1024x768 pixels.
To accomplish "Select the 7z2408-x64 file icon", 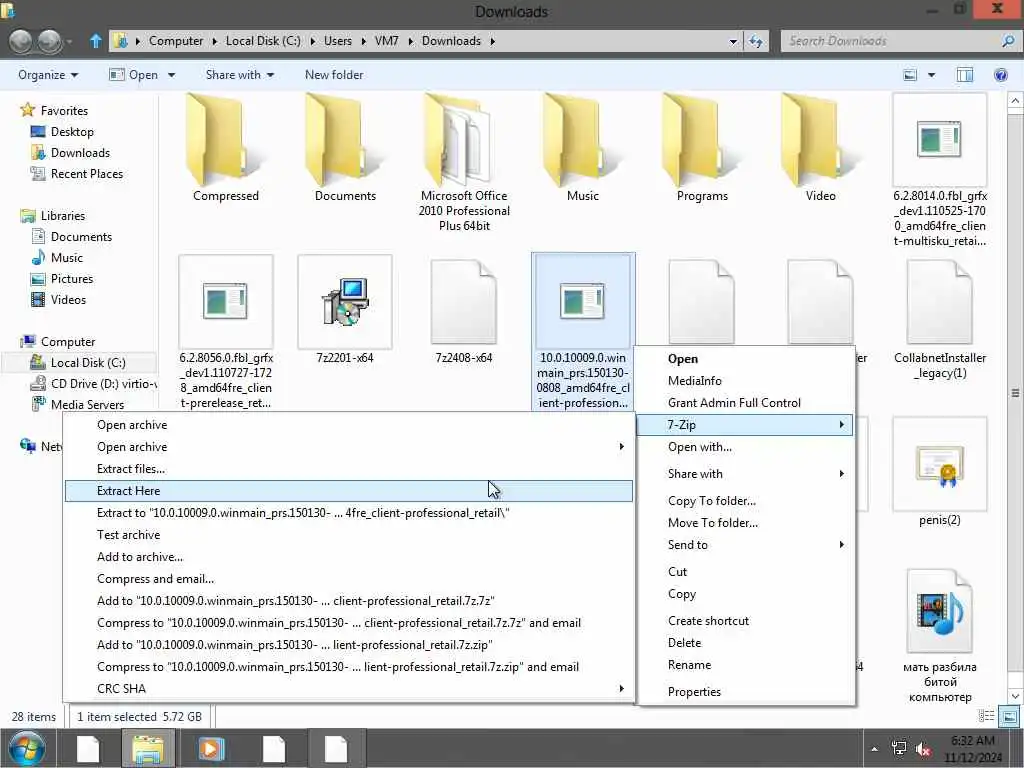I will pos(464,302).
